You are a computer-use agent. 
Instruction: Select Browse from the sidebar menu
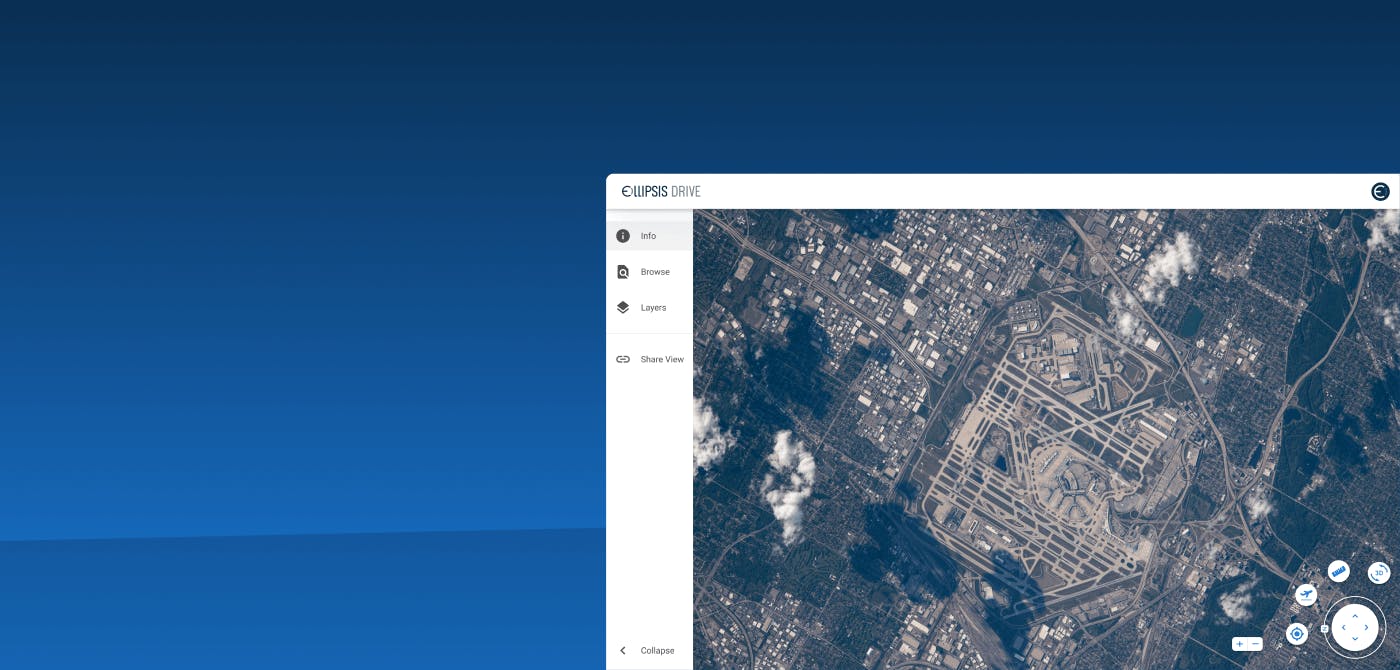tap(655, 271)
